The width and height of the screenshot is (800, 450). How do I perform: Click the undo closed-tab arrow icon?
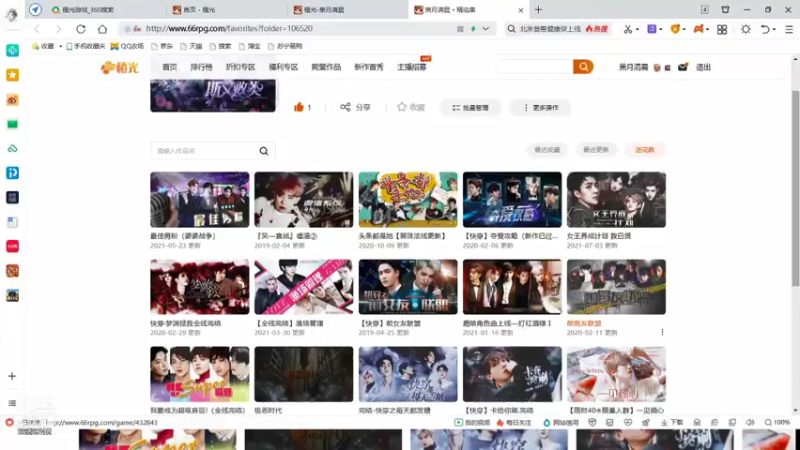point(765,30)
